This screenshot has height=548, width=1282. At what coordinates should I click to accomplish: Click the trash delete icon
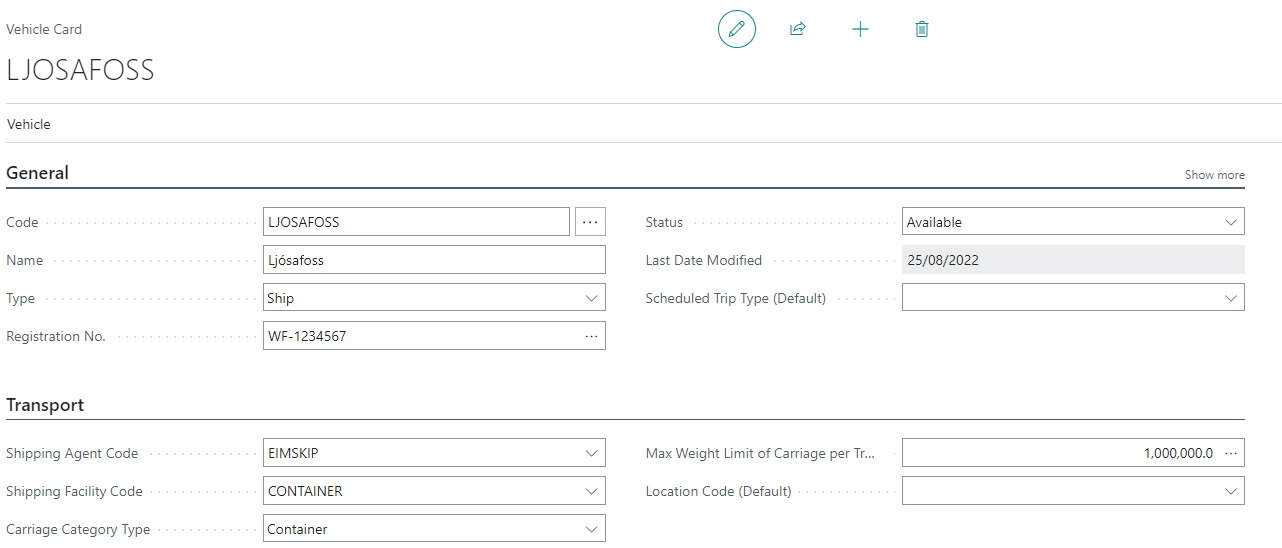922,29
